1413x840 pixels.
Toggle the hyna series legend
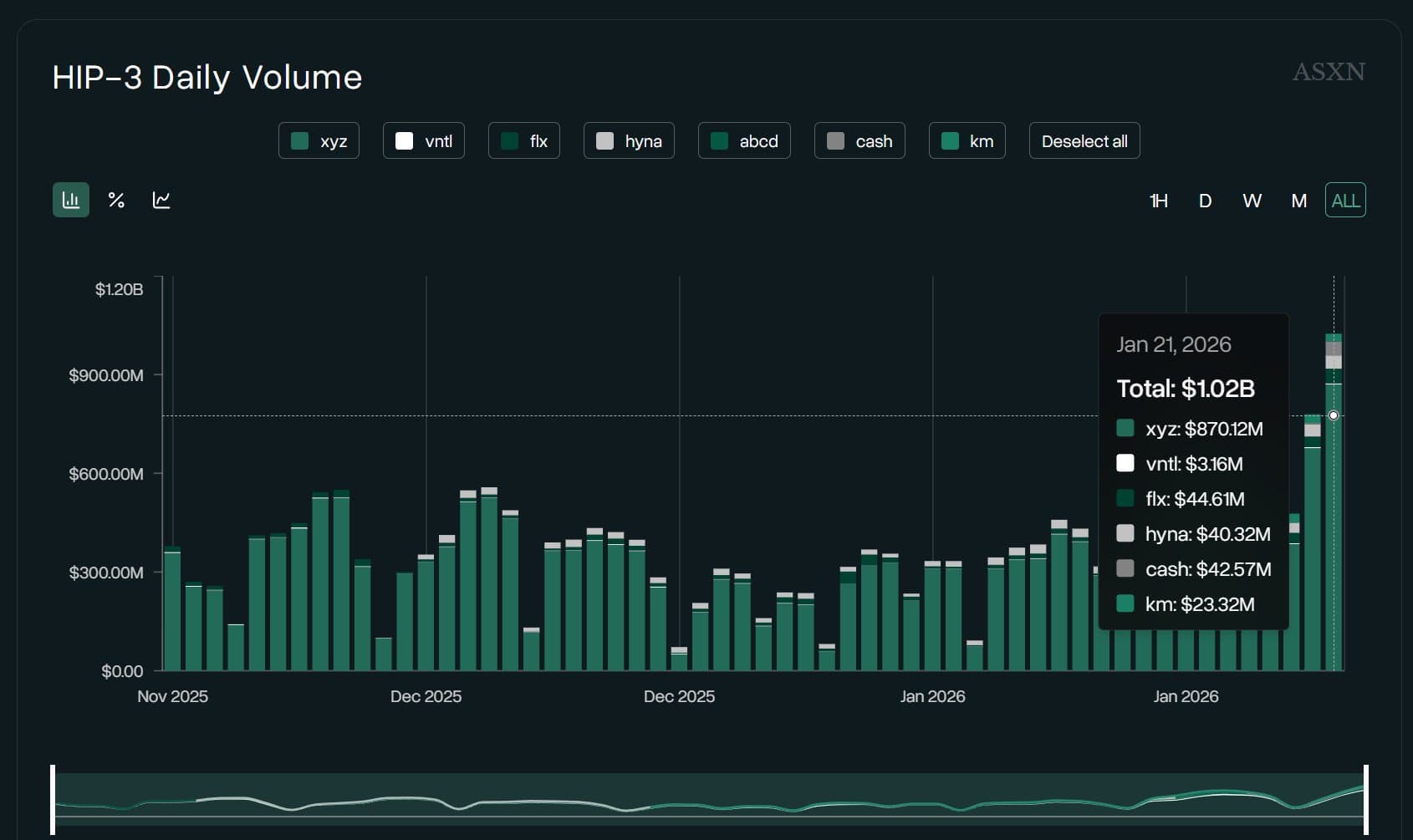629,141
